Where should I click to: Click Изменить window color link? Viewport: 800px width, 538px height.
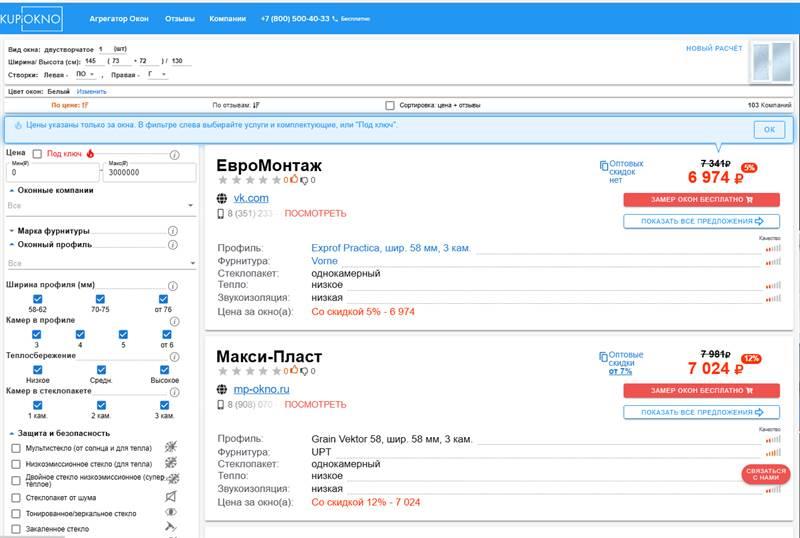[91, 91]
